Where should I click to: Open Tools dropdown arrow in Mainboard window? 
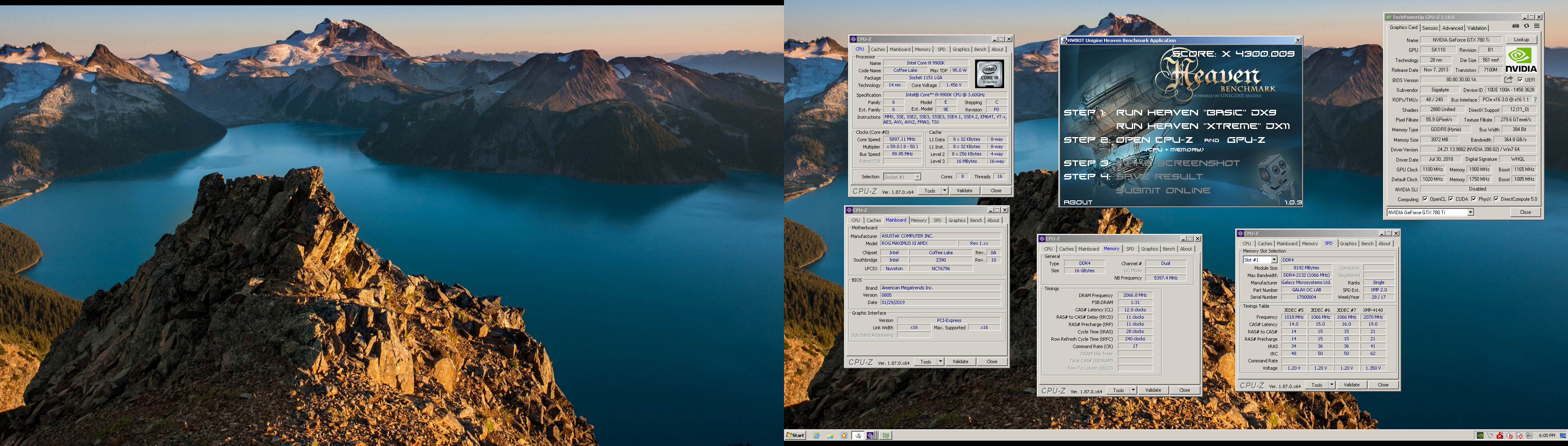tap(940, 362)
